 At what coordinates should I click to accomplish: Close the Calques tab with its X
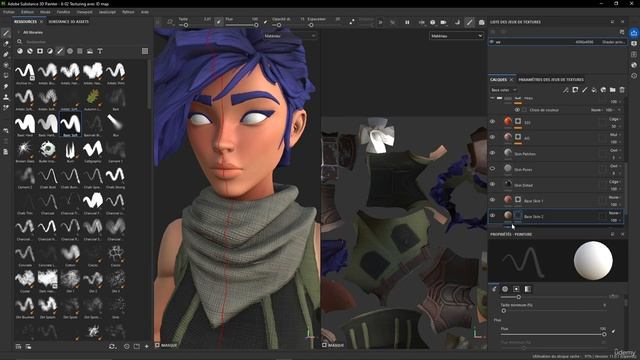click(x=511, y=80)
